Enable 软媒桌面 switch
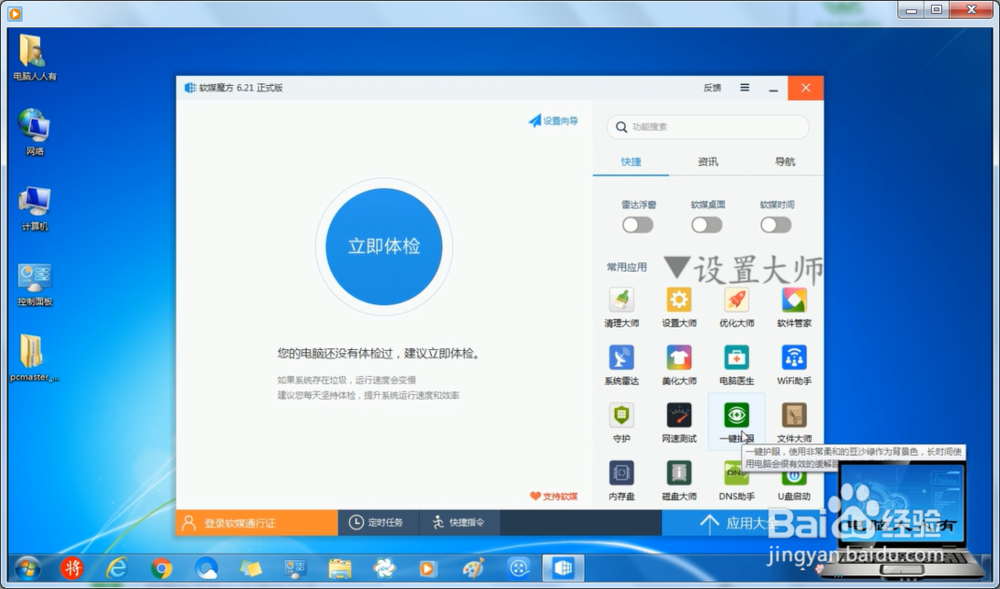 (x=707, y=224)
